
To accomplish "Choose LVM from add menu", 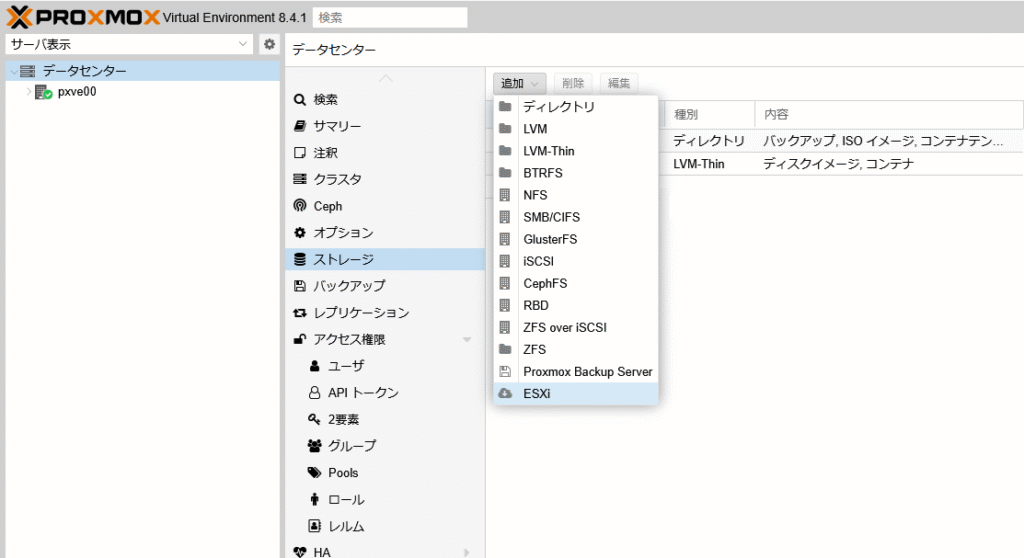I will point(576,129).
